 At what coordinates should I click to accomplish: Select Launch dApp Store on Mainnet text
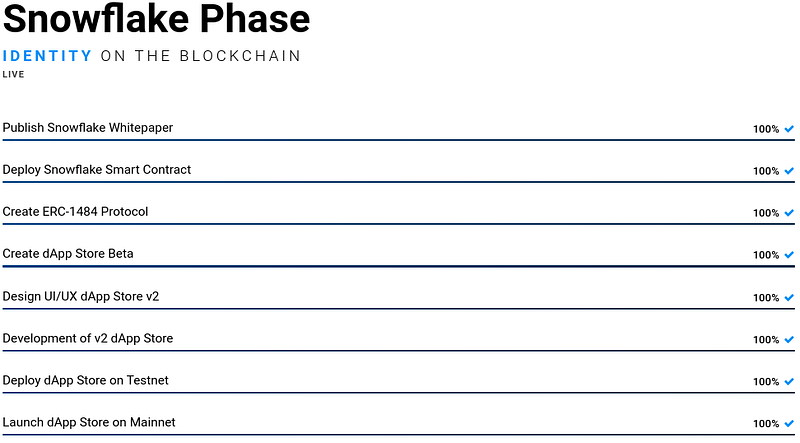coord(89,423)
